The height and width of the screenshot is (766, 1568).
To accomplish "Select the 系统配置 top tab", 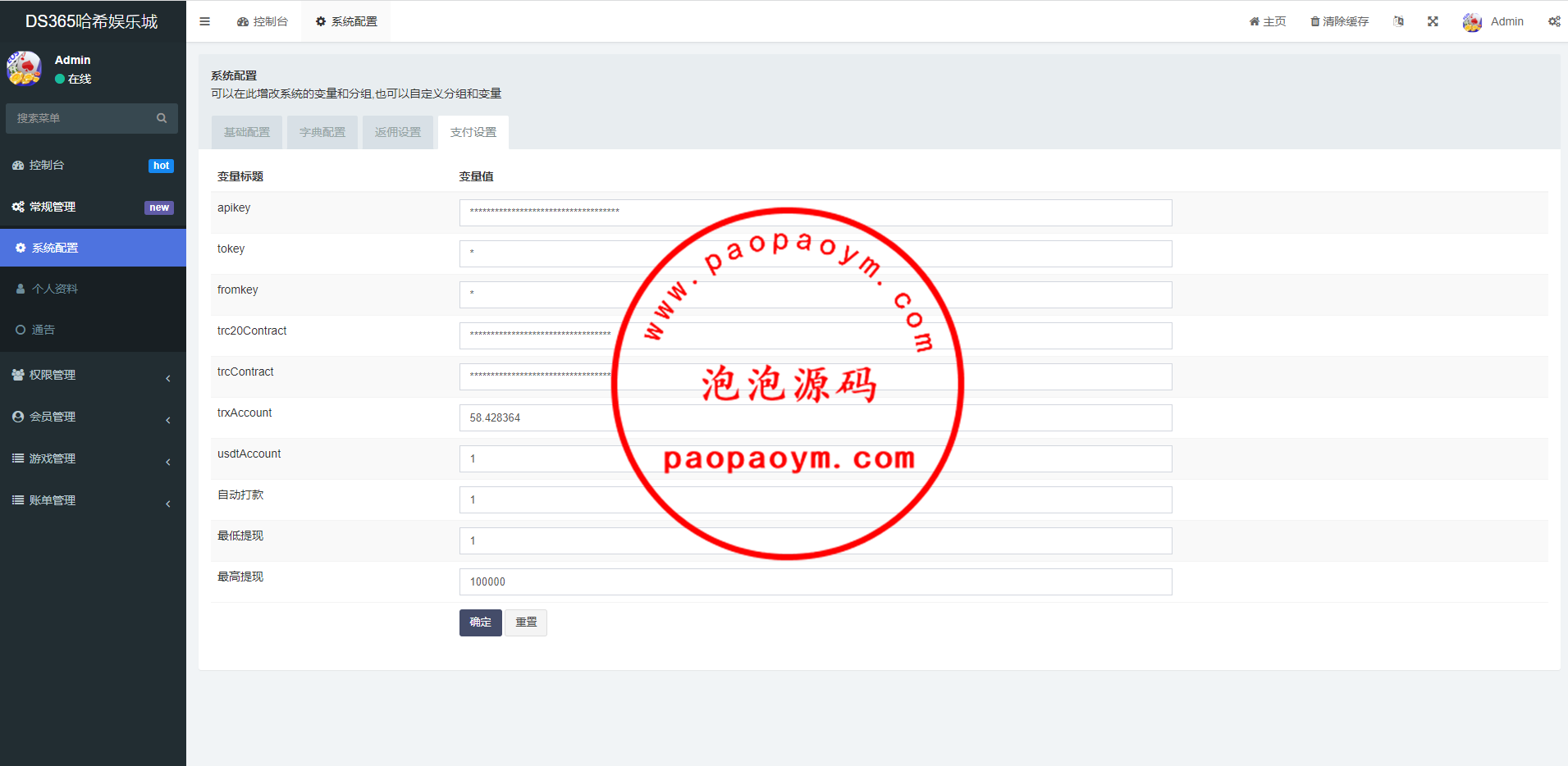I will [346, 21].
